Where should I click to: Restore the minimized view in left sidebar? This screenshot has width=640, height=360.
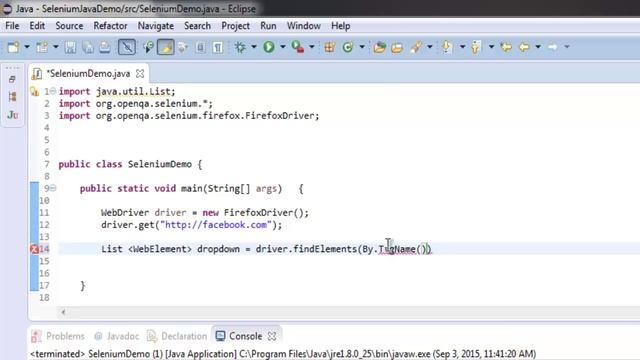[12, 79]
